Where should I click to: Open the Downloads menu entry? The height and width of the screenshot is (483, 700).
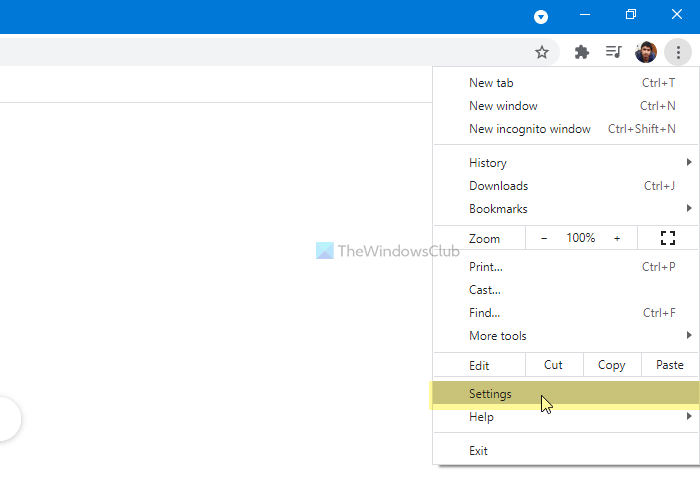[498, 186]
